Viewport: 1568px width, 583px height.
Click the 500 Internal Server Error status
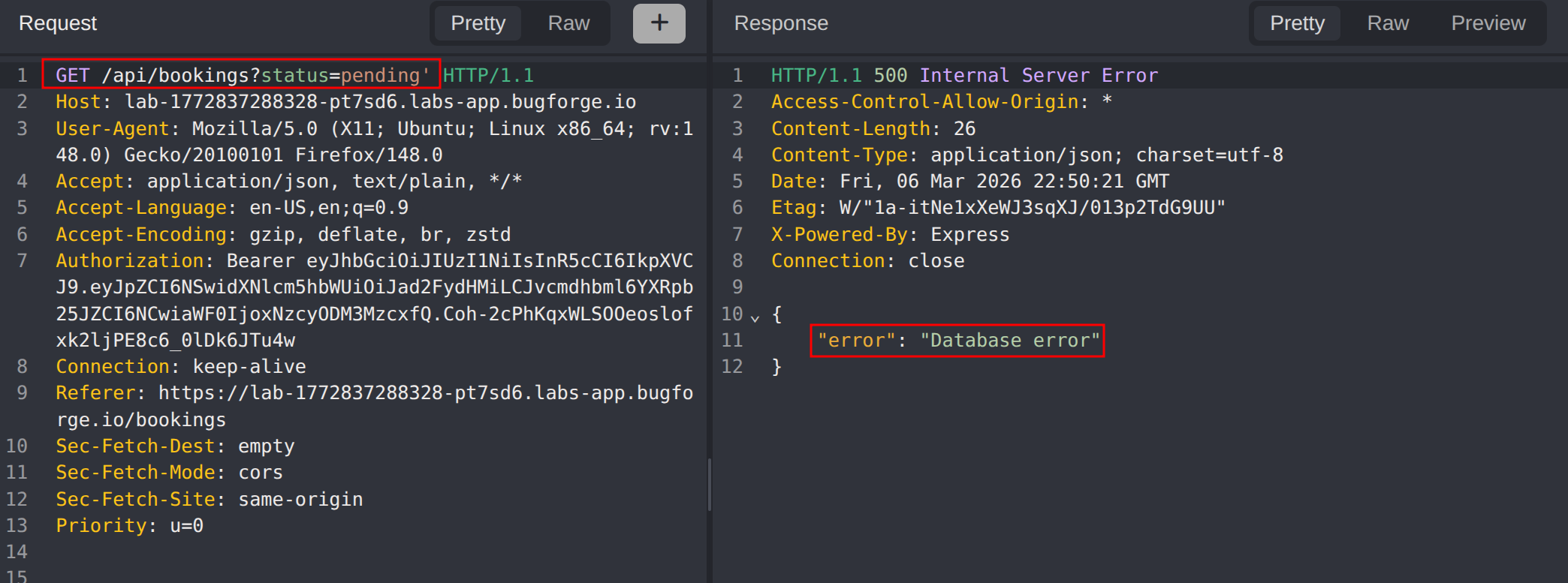pos(1015,76)
